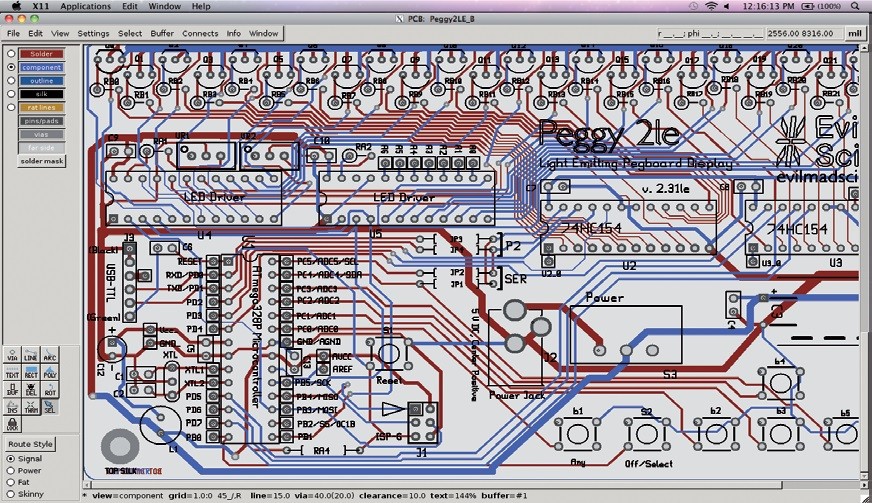Select the Skinny route style
The image size is (872, 503).
click(11, 494)
